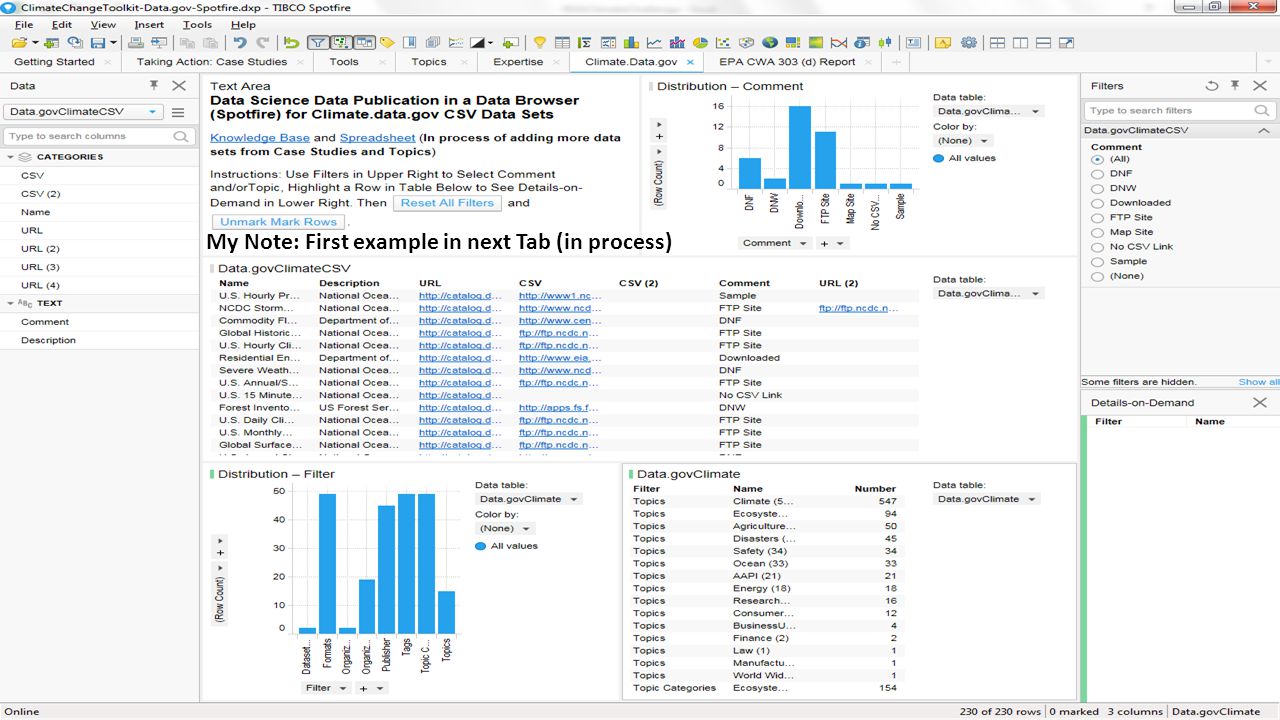Click the Save disk icon
This screenshot has height=720, width=1280.
tap(98, 43)
